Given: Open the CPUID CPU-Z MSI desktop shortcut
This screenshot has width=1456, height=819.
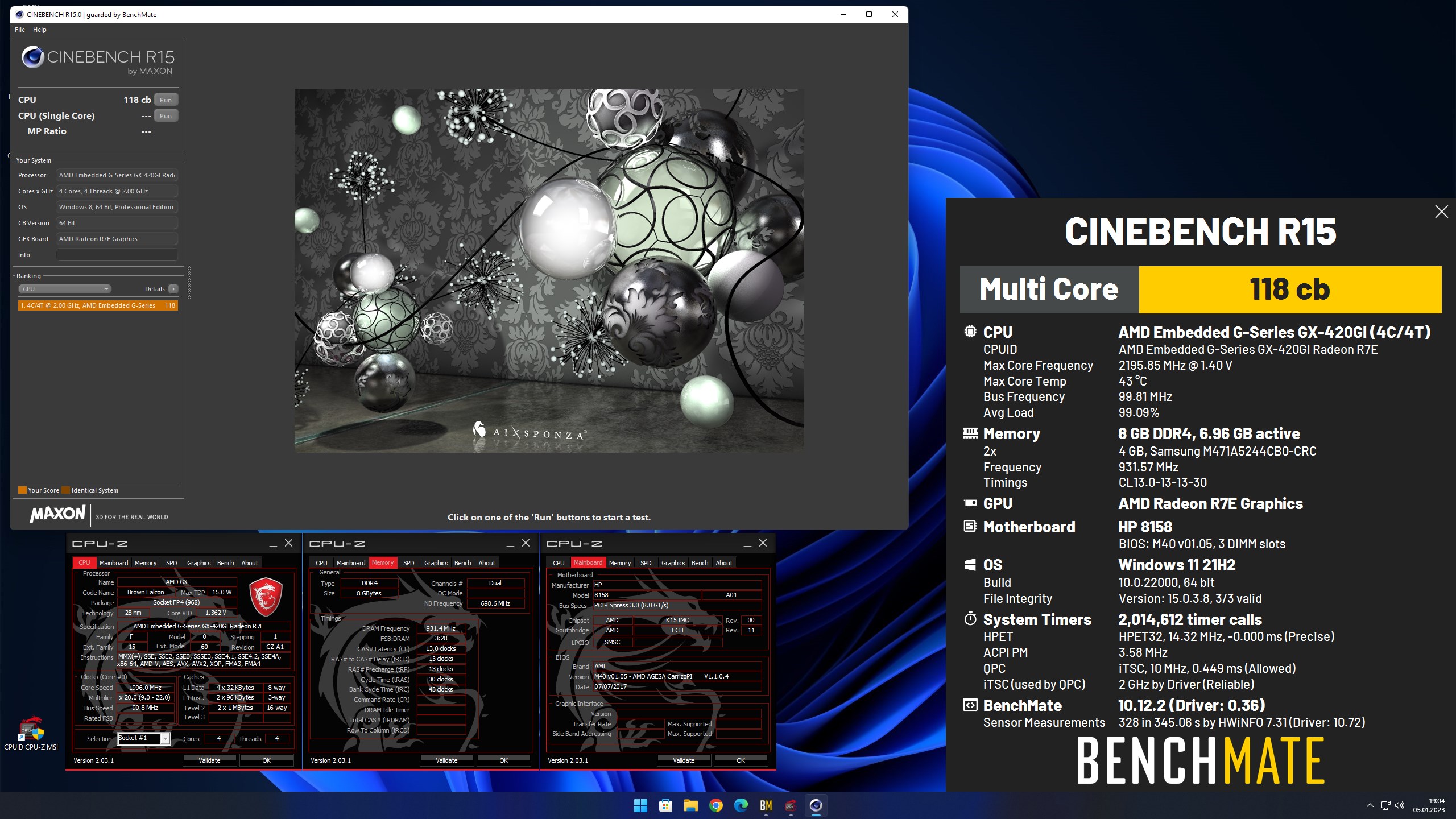Looking at the screenshot, I should tap(31, 734).
